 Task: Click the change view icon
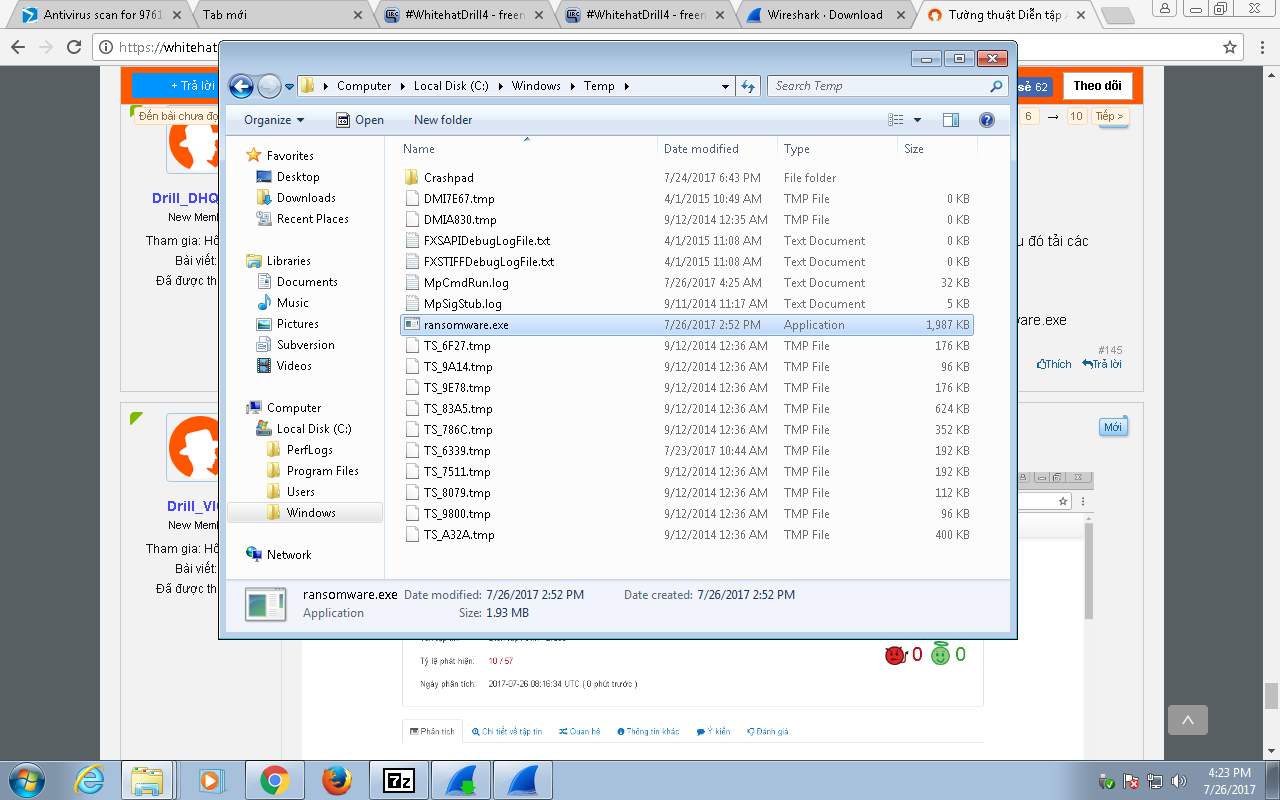click(896, 120)
